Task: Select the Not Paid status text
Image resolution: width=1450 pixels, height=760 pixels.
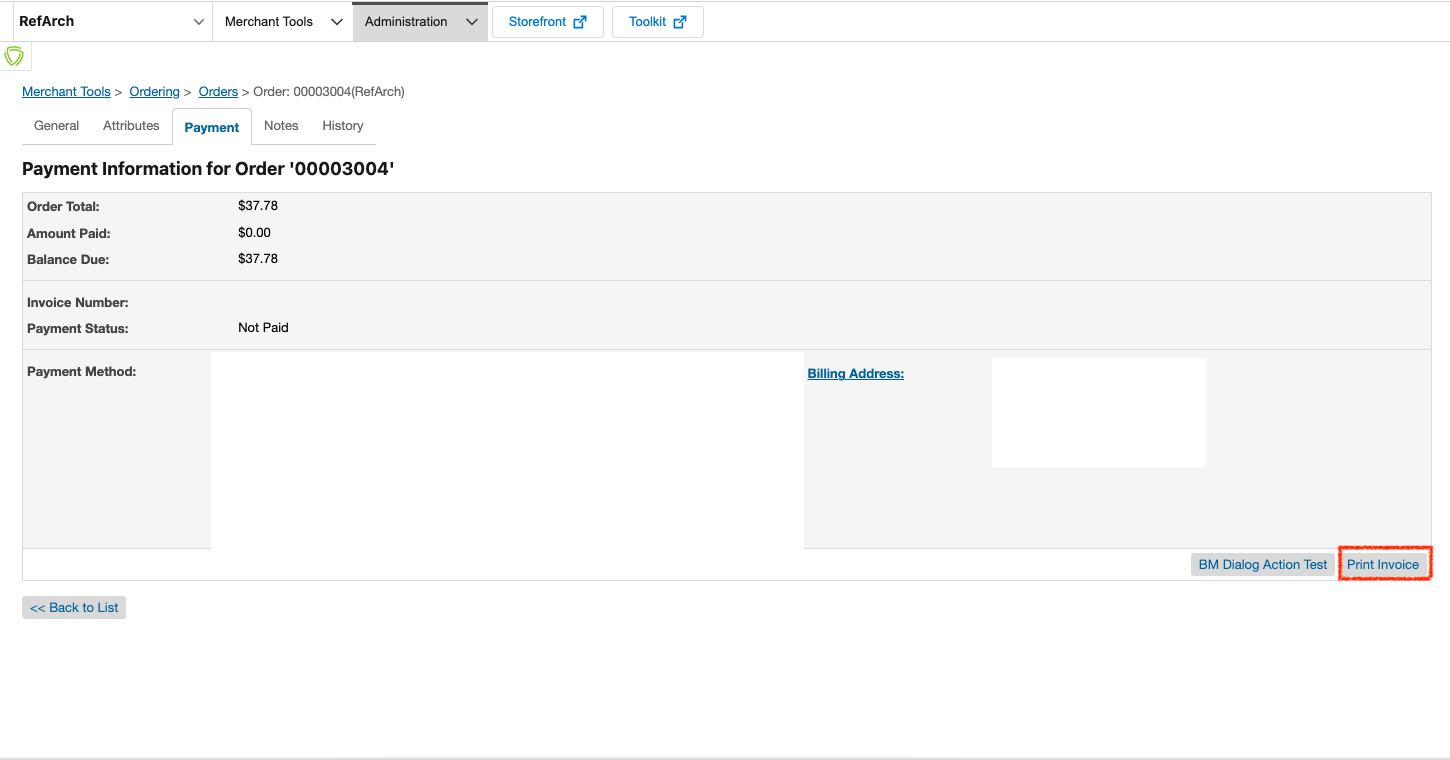Action: [x=263, y=328]
